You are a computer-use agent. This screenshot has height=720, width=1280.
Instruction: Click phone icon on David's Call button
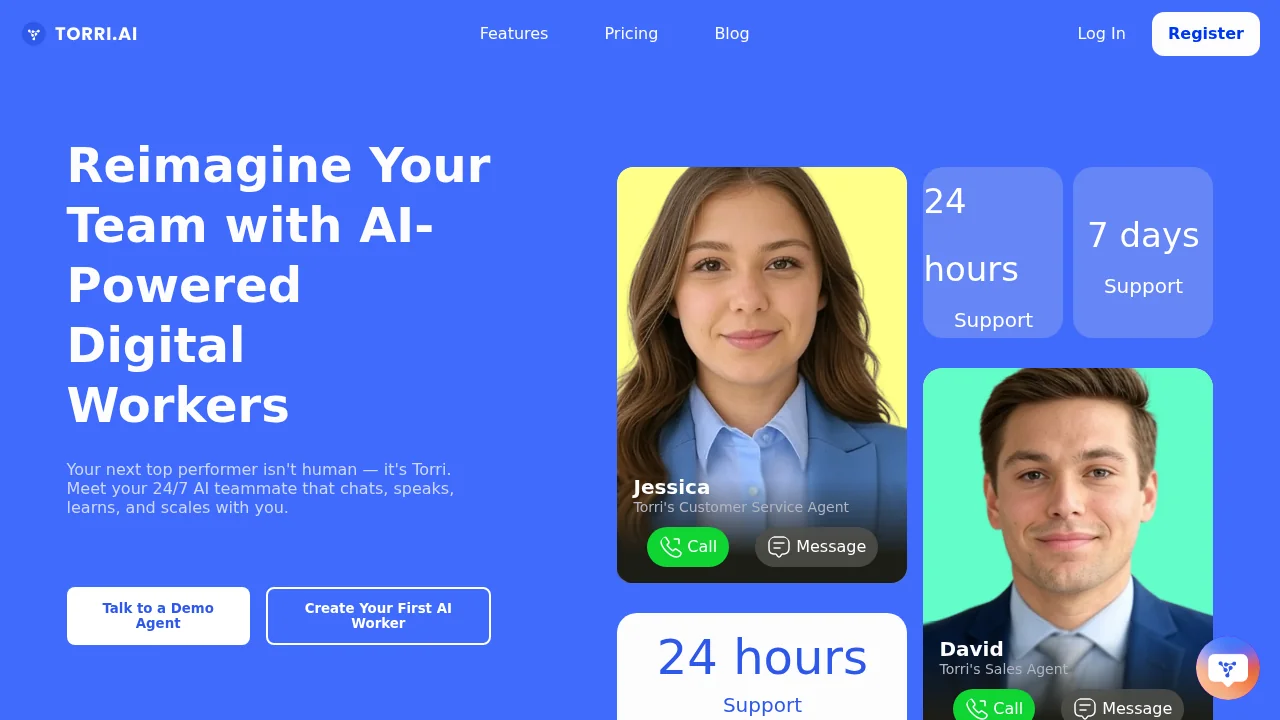coord(976,709)
